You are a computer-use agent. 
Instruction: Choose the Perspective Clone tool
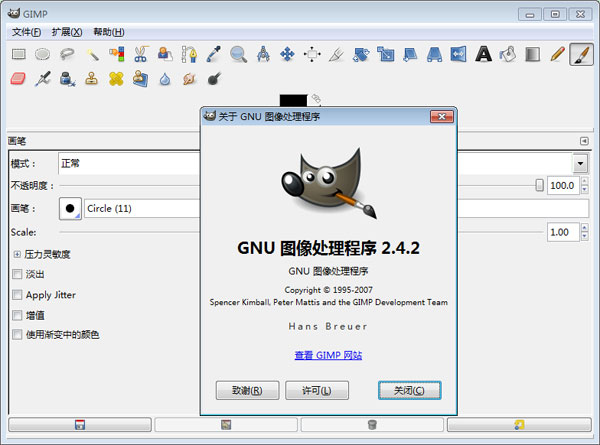pyautogui.click(x=140, y=79)
